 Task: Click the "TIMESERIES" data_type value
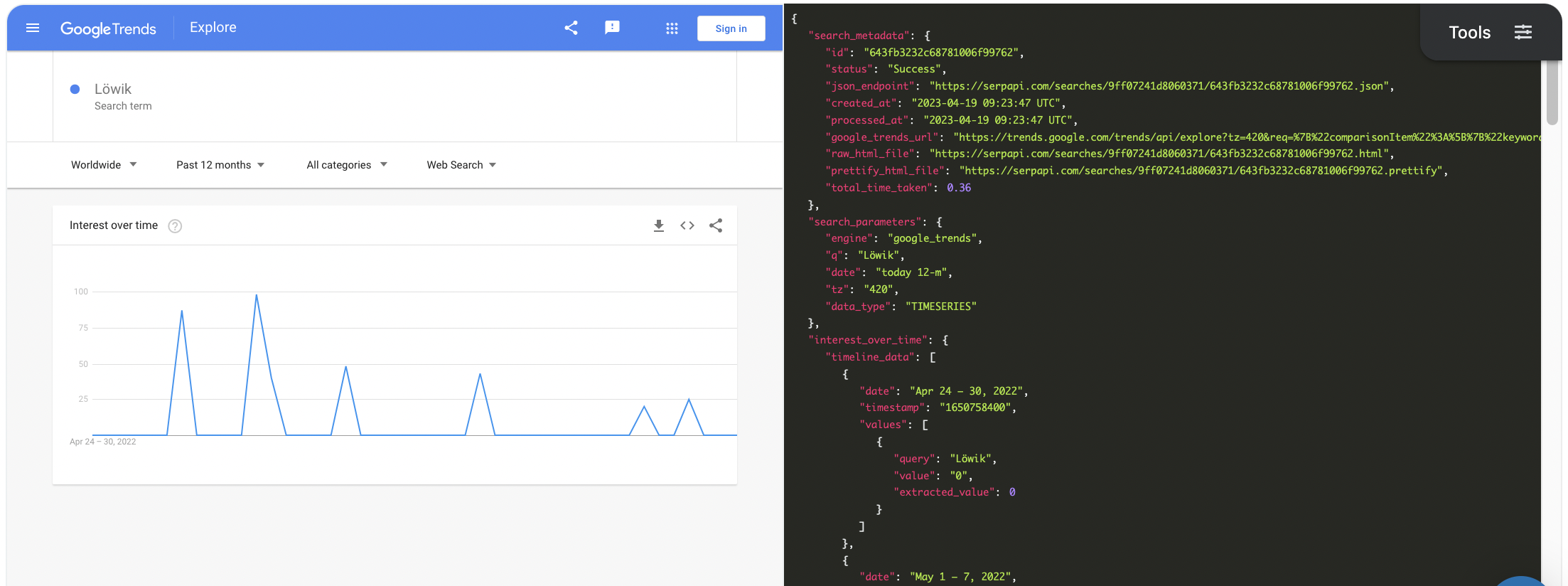[x=940, y=307]
